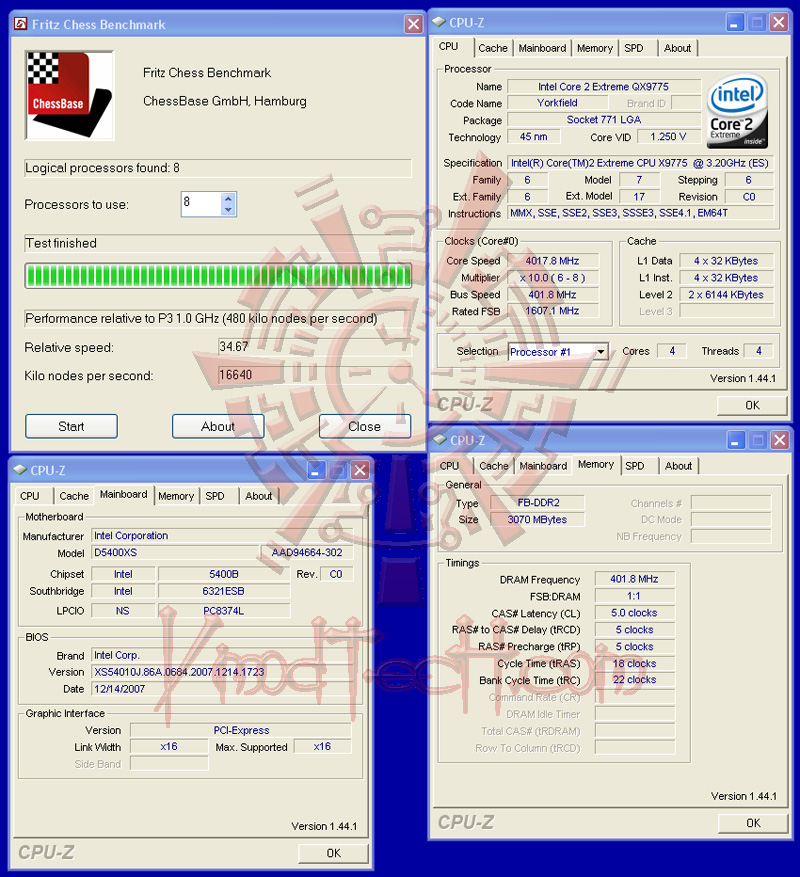
Task: Click the memory Type value FB-DDR2
Action: [538, 503]
